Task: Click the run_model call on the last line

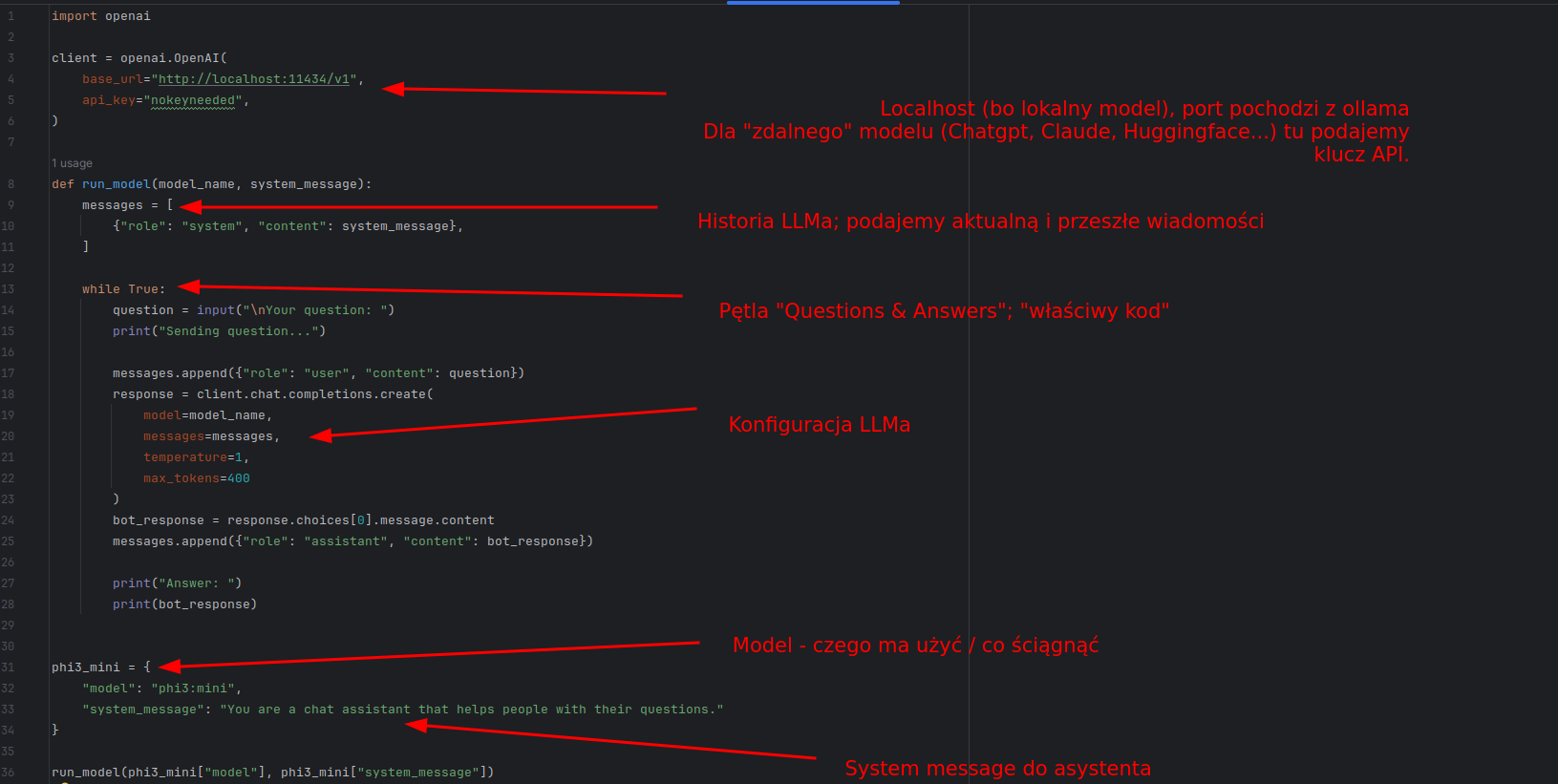Action: pyautogui.click(x=86, y=773)
